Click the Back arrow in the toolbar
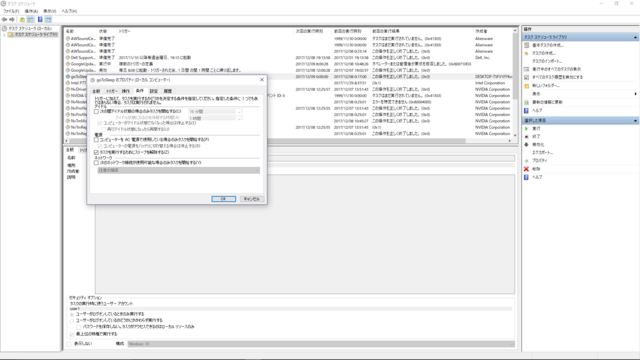 (x=4, y=20)
